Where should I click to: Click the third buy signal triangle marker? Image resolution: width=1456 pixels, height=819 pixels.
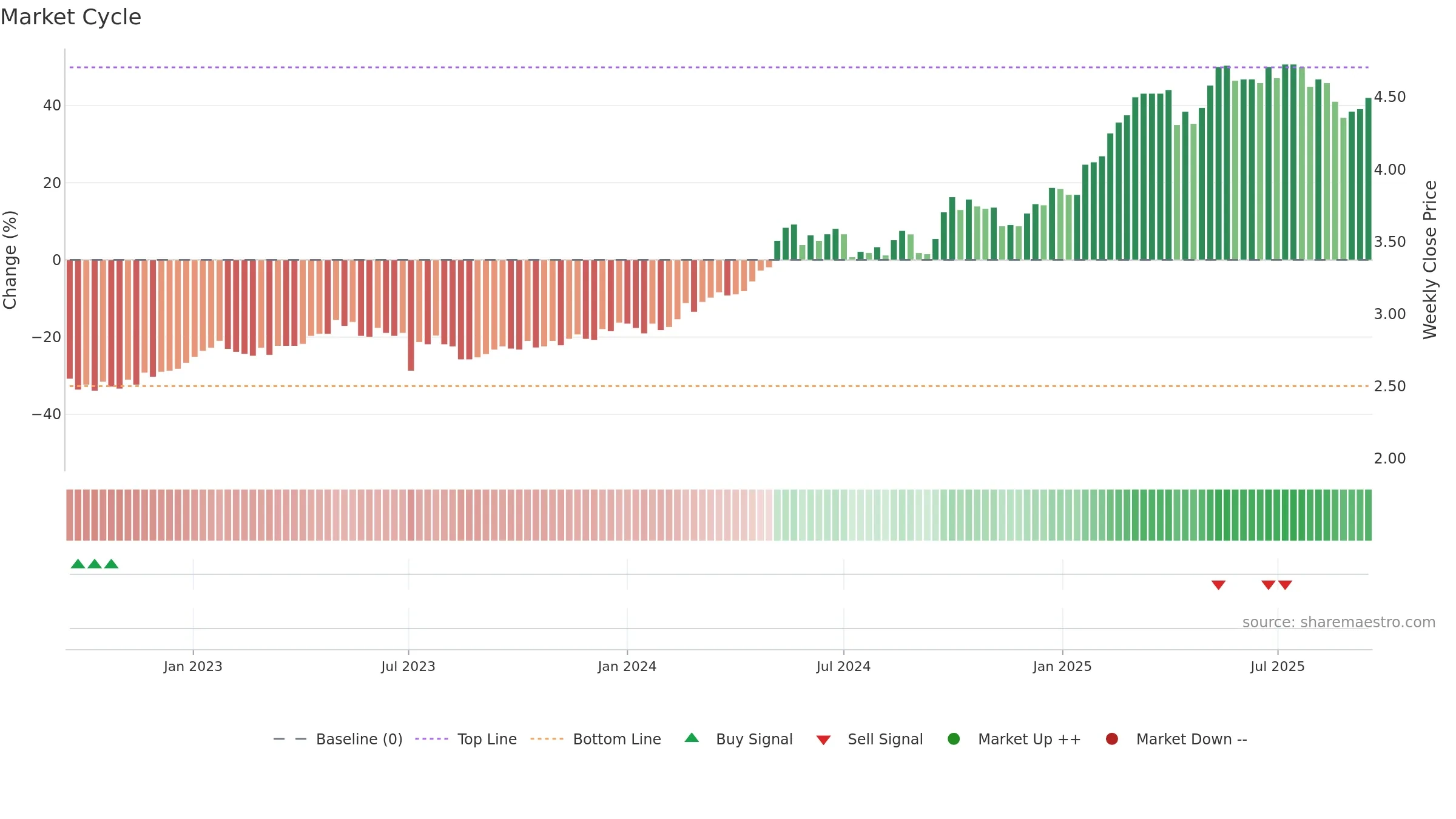(111, 564)
